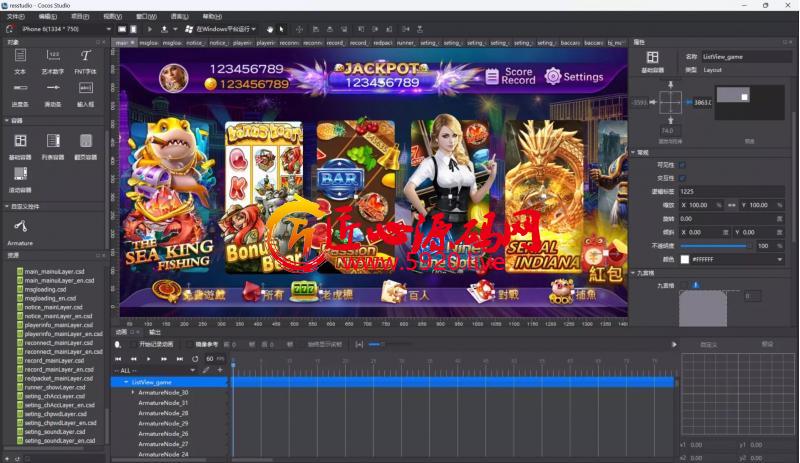
Task: Select the 滑动条 slider widget icon
Action: 53,88
